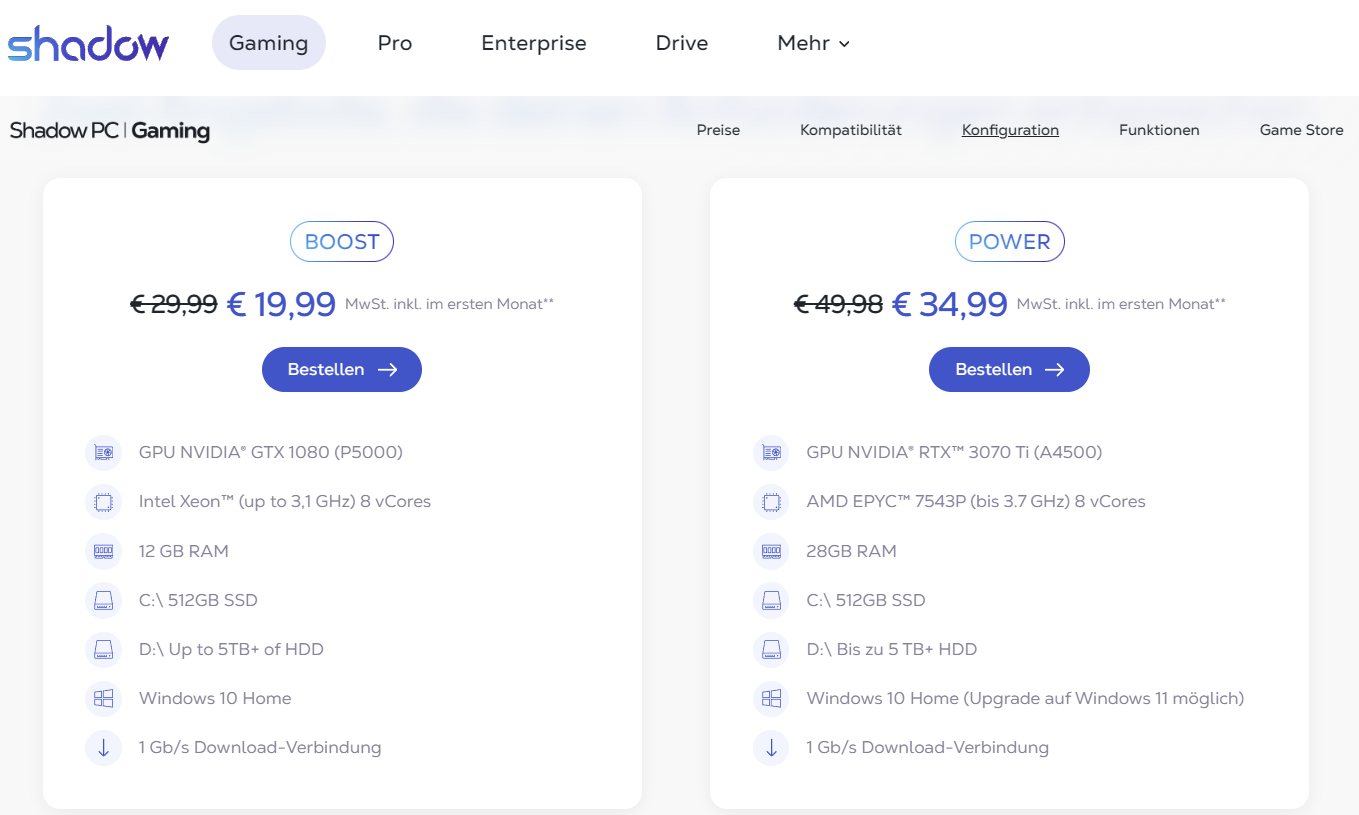Click the C:\ SSD drive icon in POWER card

pos(771,600)
